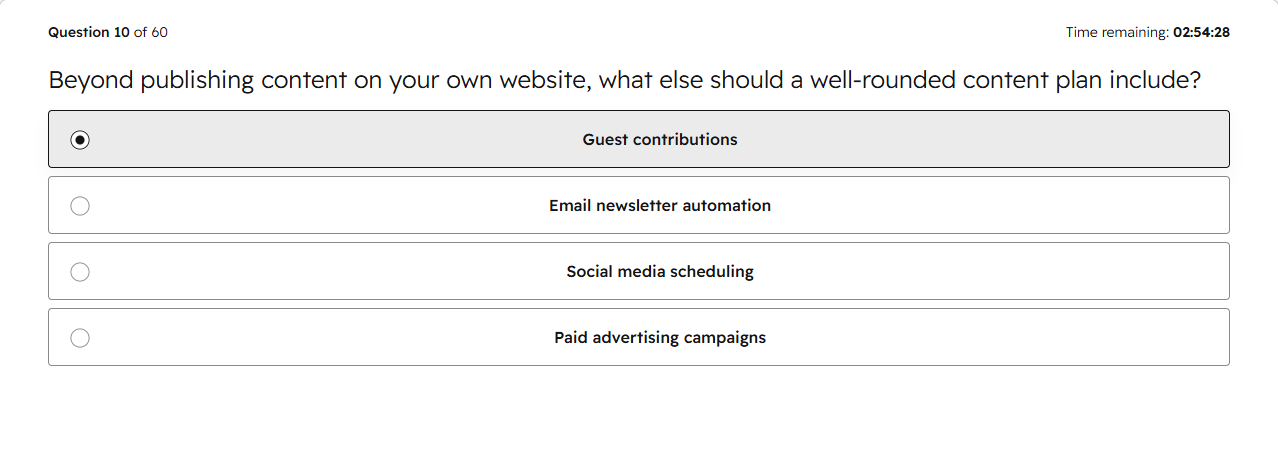This screenshot has width=1278, height=466.
Task: Click the 'Question 10' counter text
Action: tap(89, 32)
